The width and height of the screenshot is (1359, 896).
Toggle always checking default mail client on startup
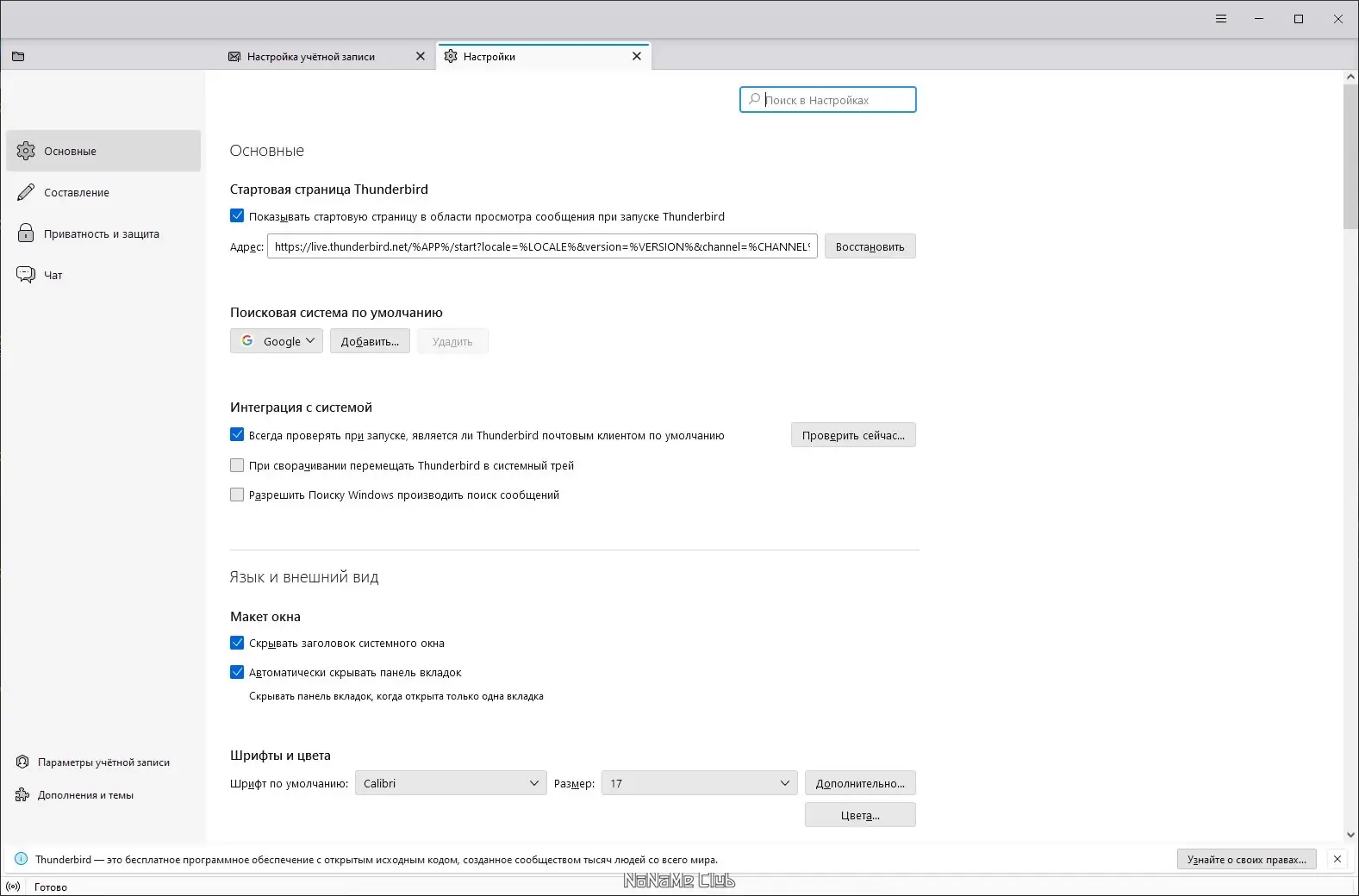pyautogui.click(x=237, y=435)
